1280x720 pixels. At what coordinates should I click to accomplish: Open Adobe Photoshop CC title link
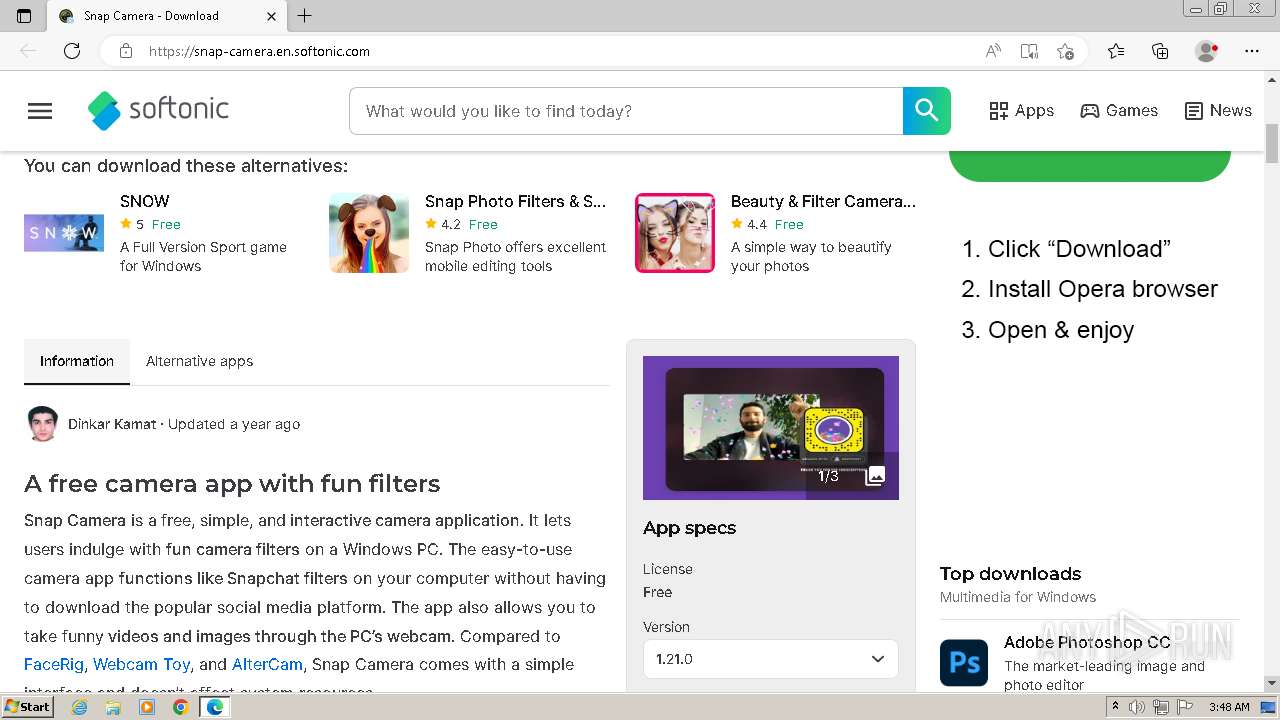click(x=1087, y=642)
